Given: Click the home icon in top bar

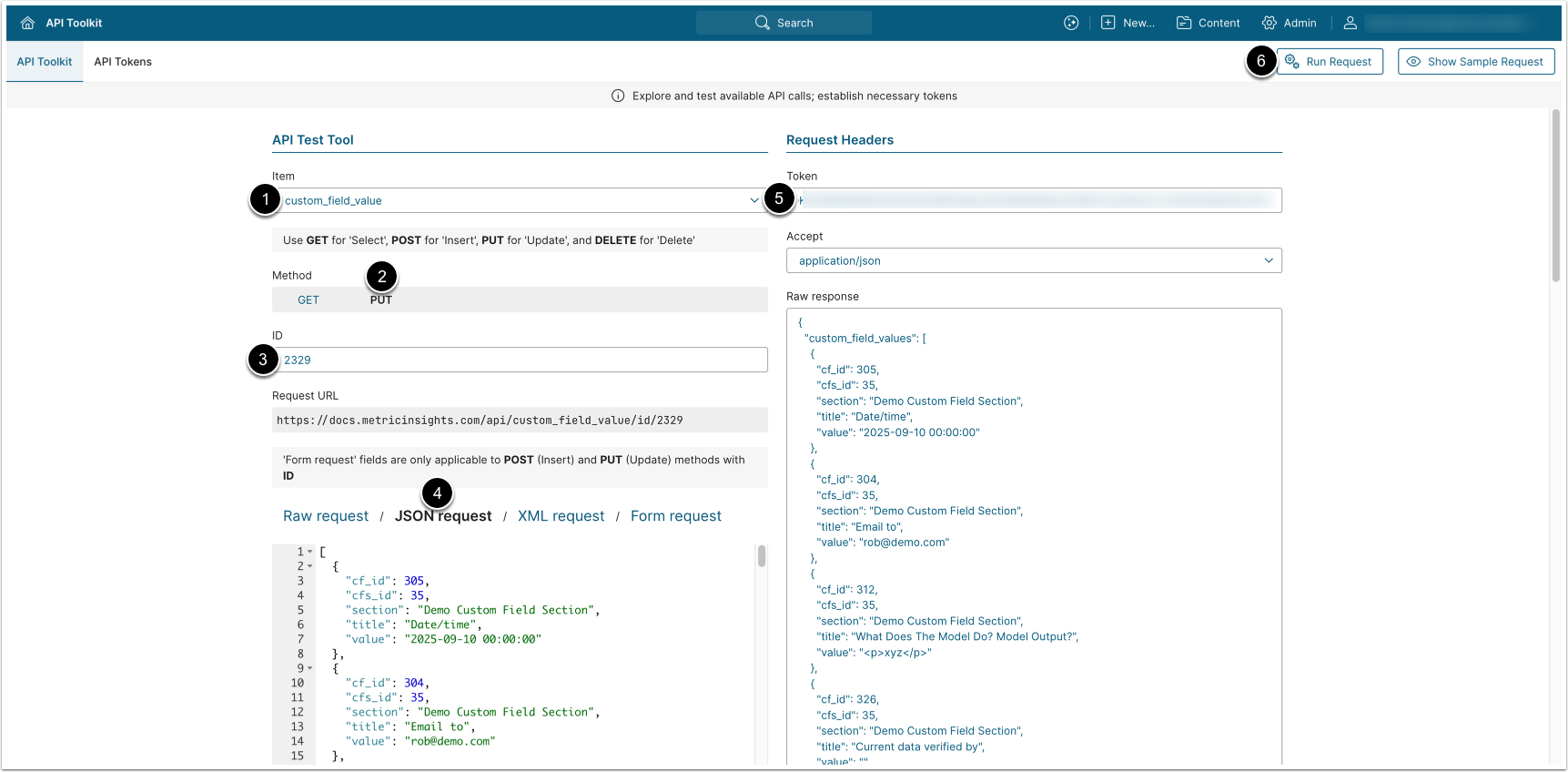Looking at the screenshot, I should [x=27, y=23].
